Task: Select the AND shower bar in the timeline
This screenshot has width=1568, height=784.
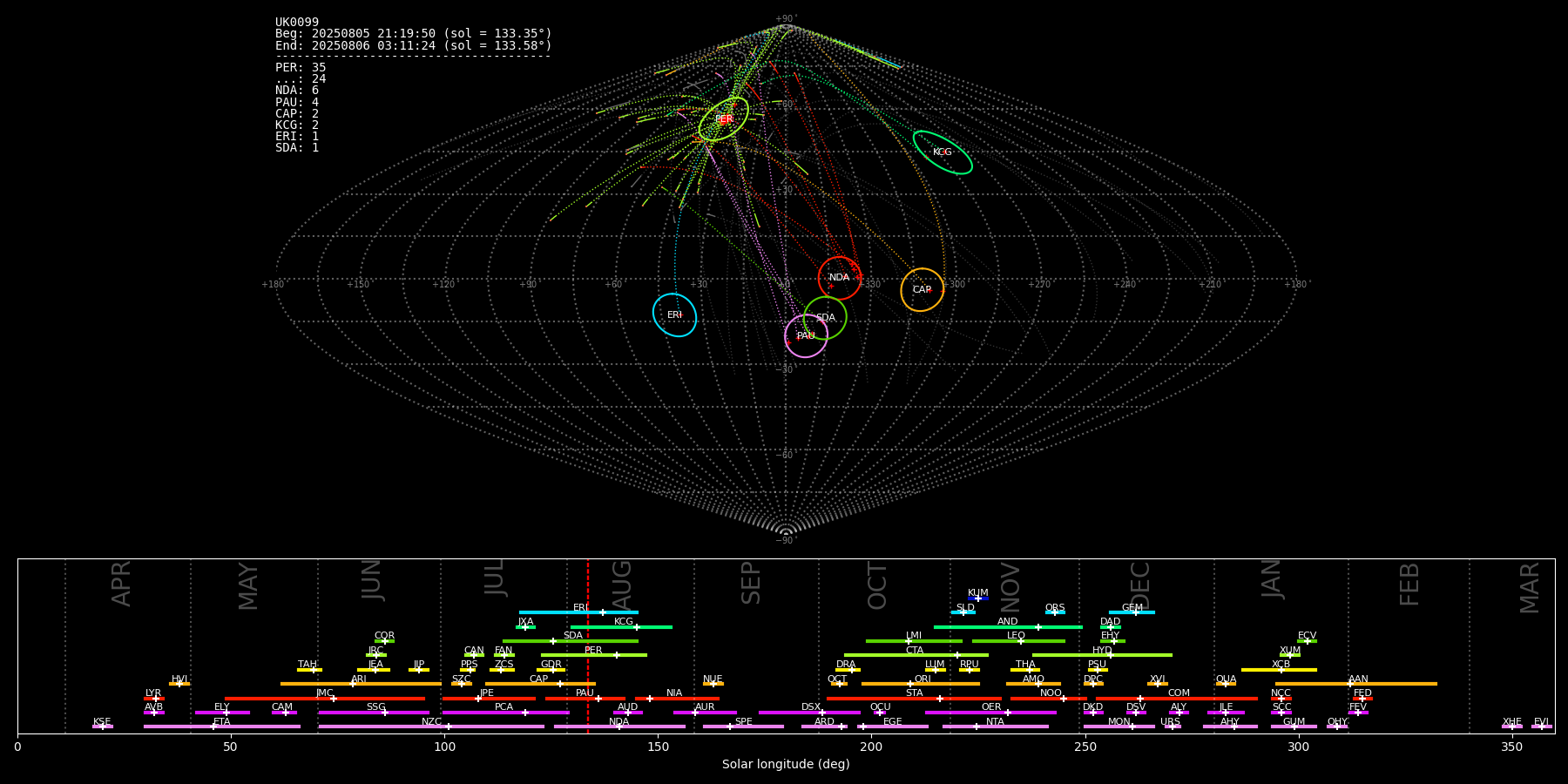Action: (1008, 626)
